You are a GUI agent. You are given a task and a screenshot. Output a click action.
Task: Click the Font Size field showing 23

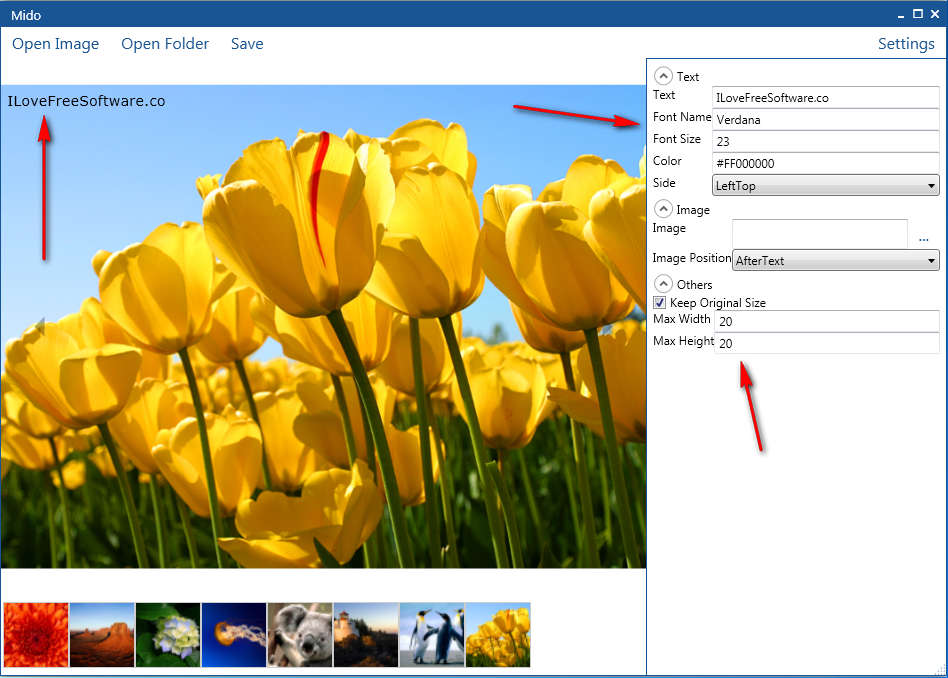[x=825, y=141]
